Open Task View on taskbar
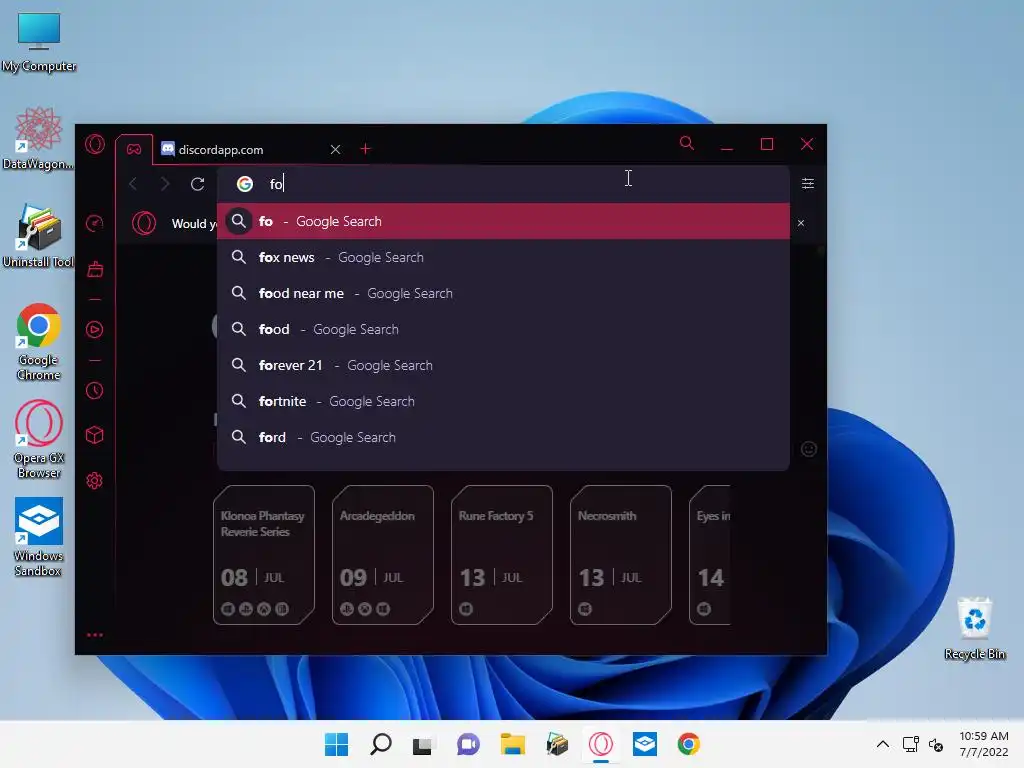This screenshot has width=1024, height=768. pos(423,744)
